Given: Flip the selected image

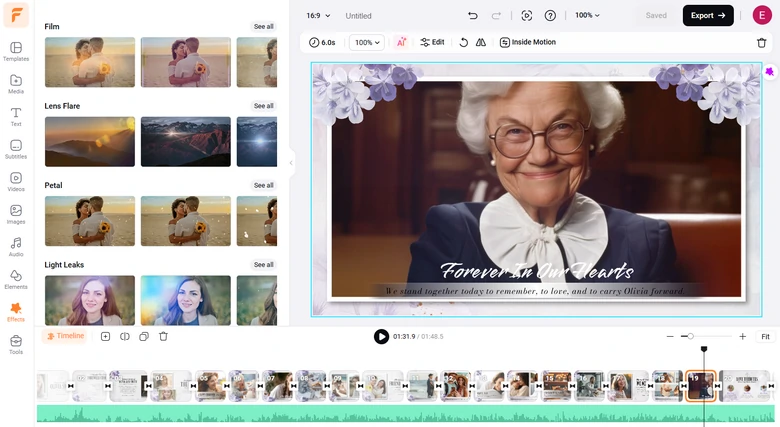Looking at the screenshot, I should (x=481, y=42).
